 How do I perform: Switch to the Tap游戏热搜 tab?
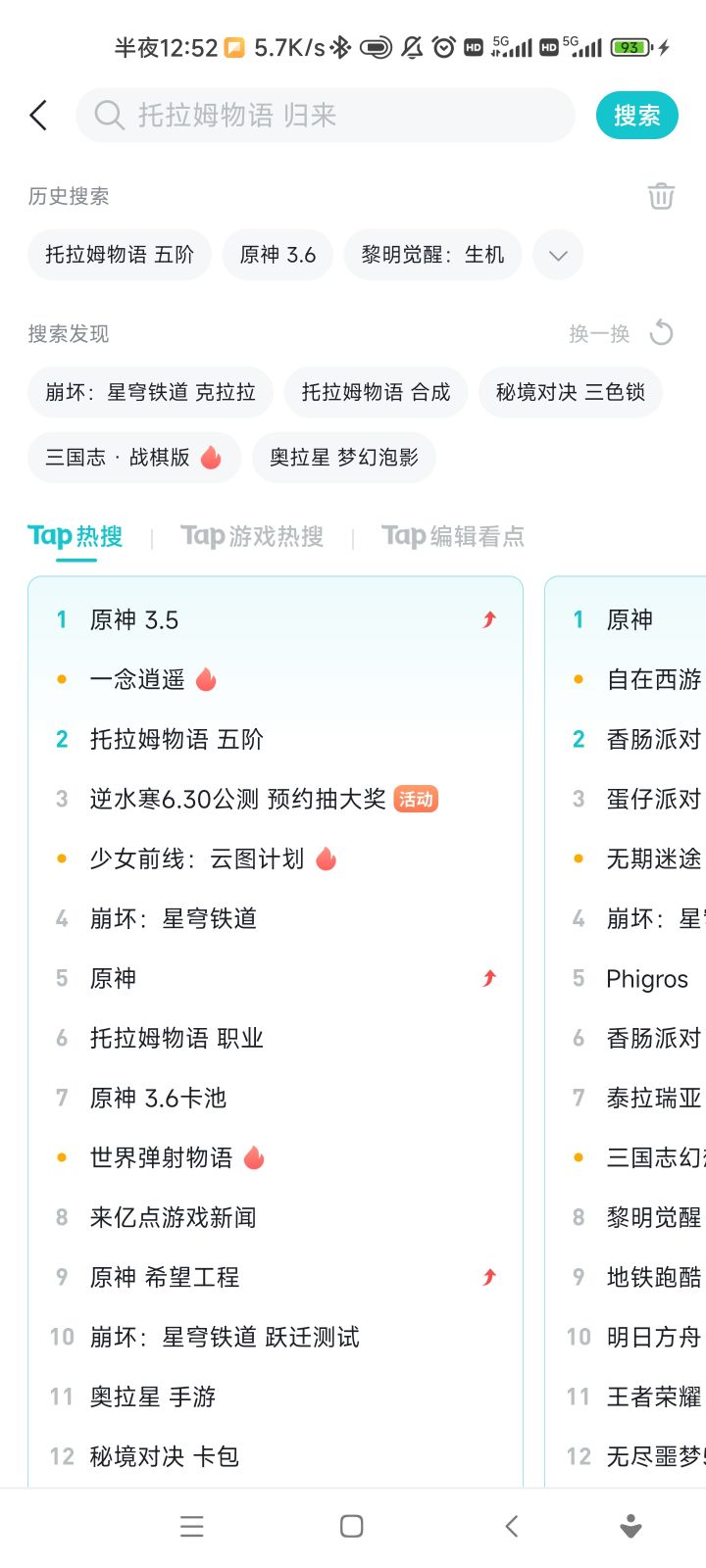click(x=252, y=536)
